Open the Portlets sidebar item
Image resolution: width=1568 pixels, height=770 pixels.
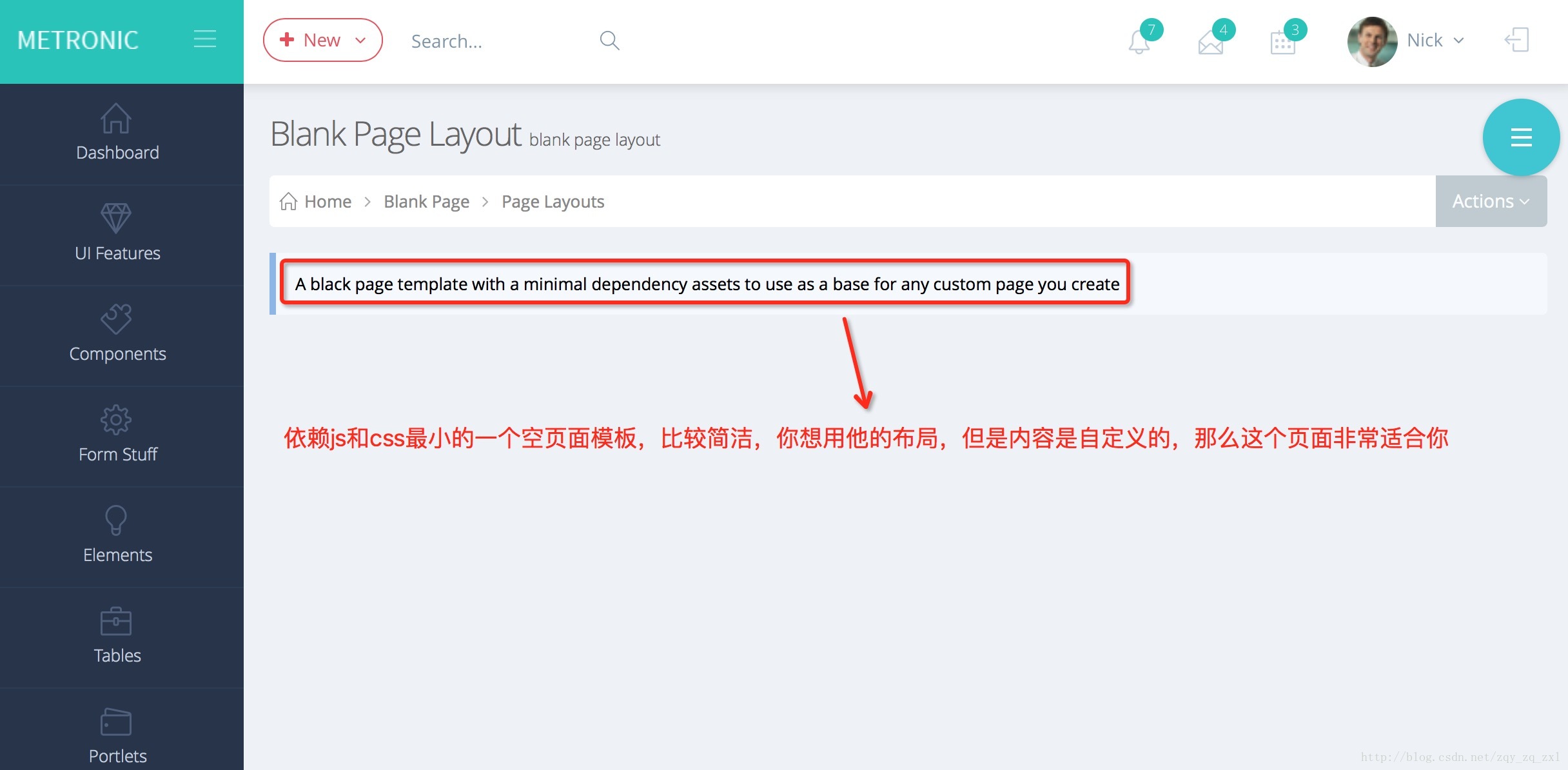117,736
